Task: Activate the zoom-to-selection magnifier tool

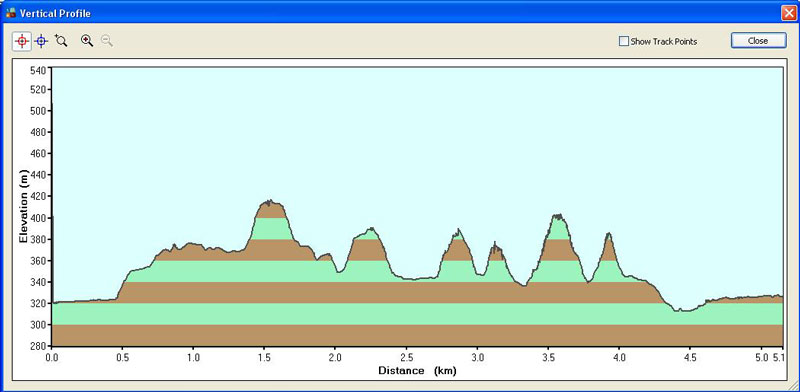Action: point(61,41)
